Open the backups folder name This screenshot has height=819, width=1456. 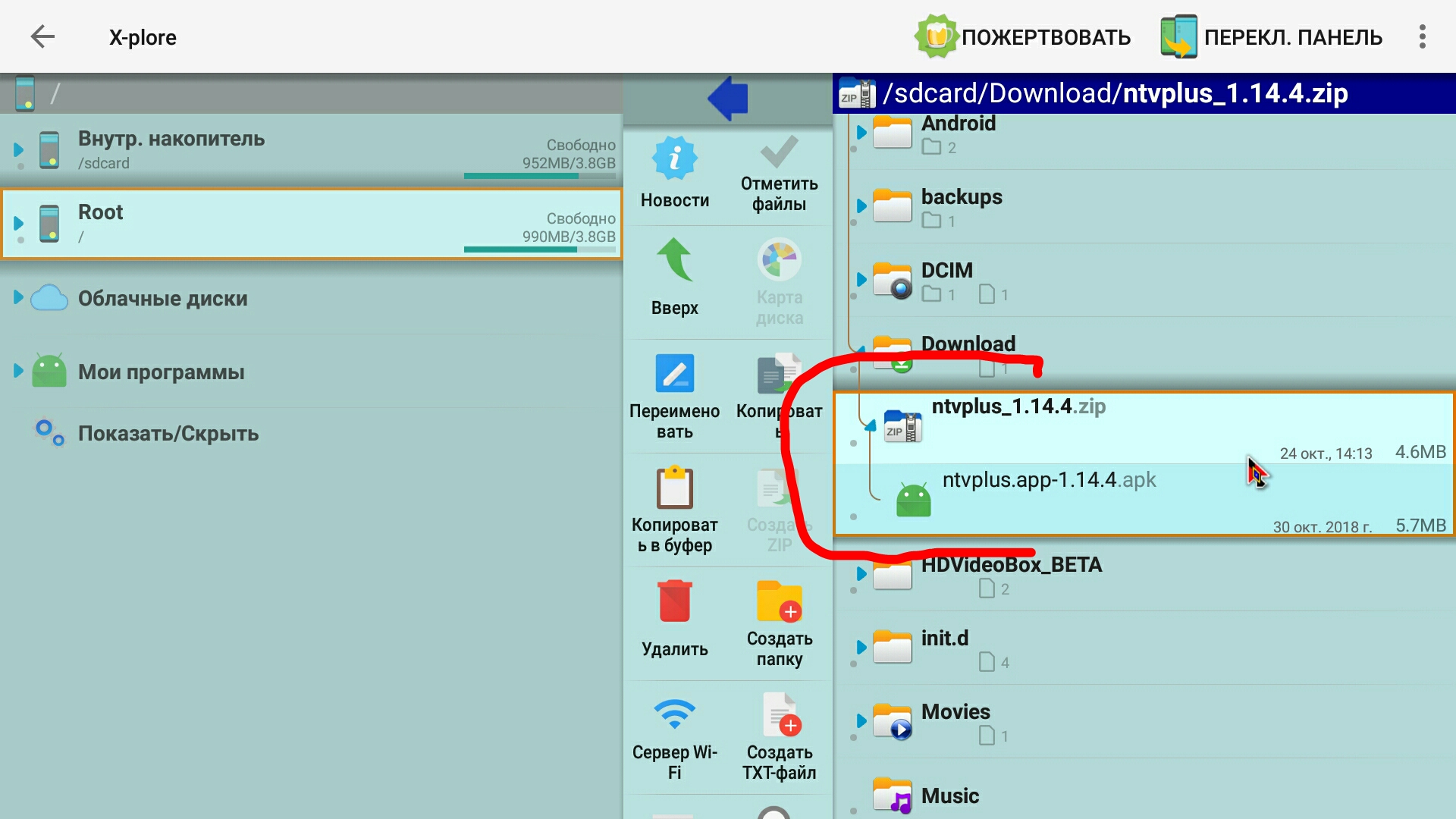tap(962, 197)
